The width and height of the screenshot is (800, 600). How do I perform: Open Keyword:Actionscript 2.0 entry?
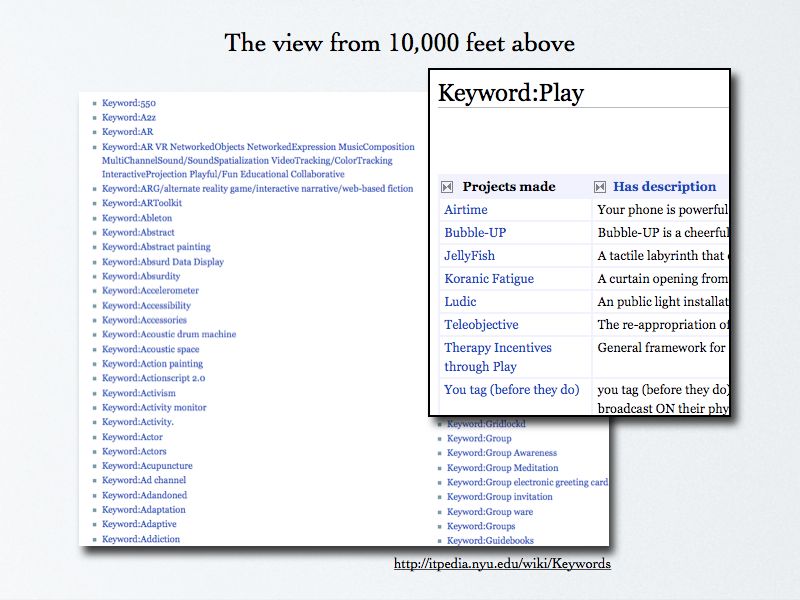tap(153, 379)
